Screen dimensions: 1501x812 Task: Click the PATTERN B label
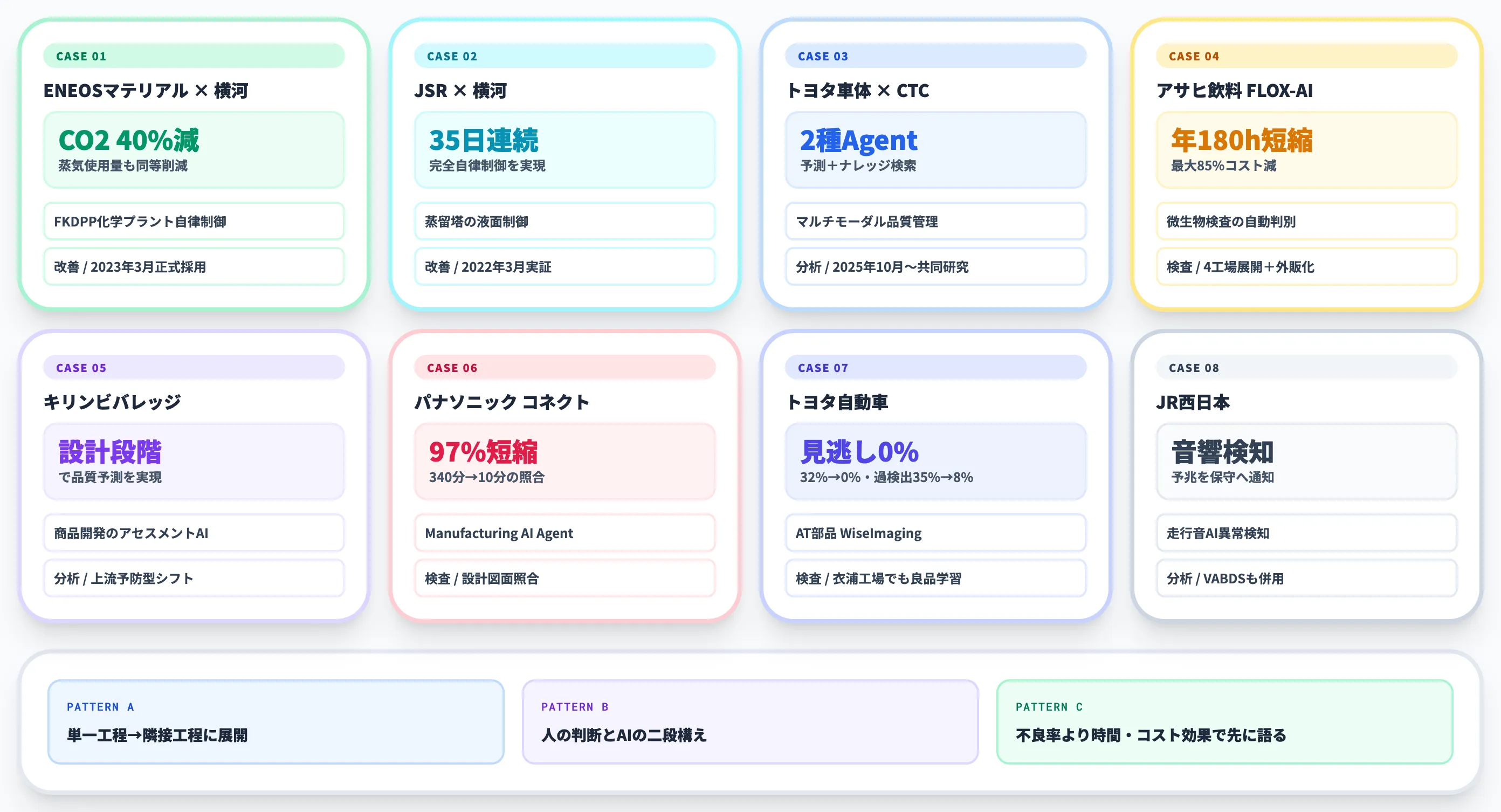coord(575,707)
